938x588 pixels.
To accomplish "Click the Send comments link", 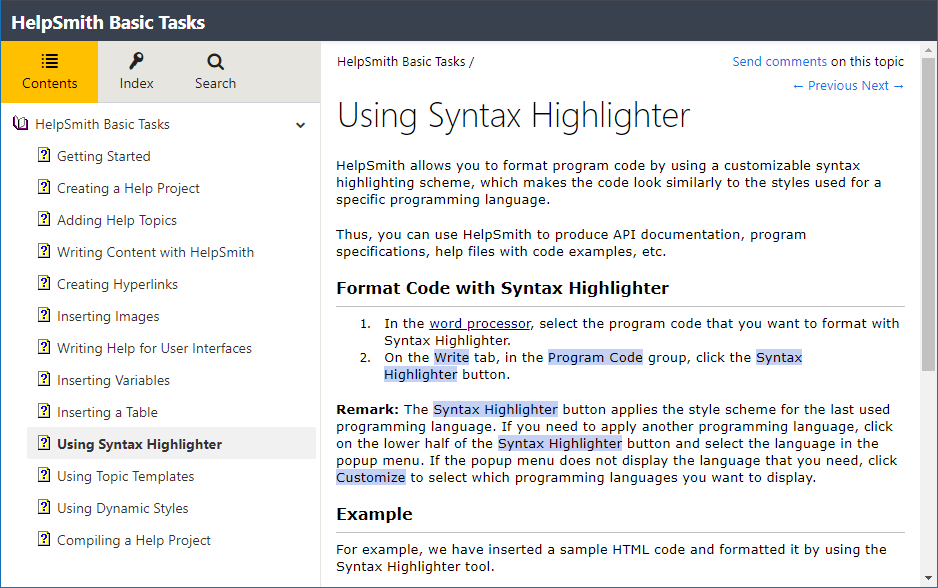I will coord(779,62).
